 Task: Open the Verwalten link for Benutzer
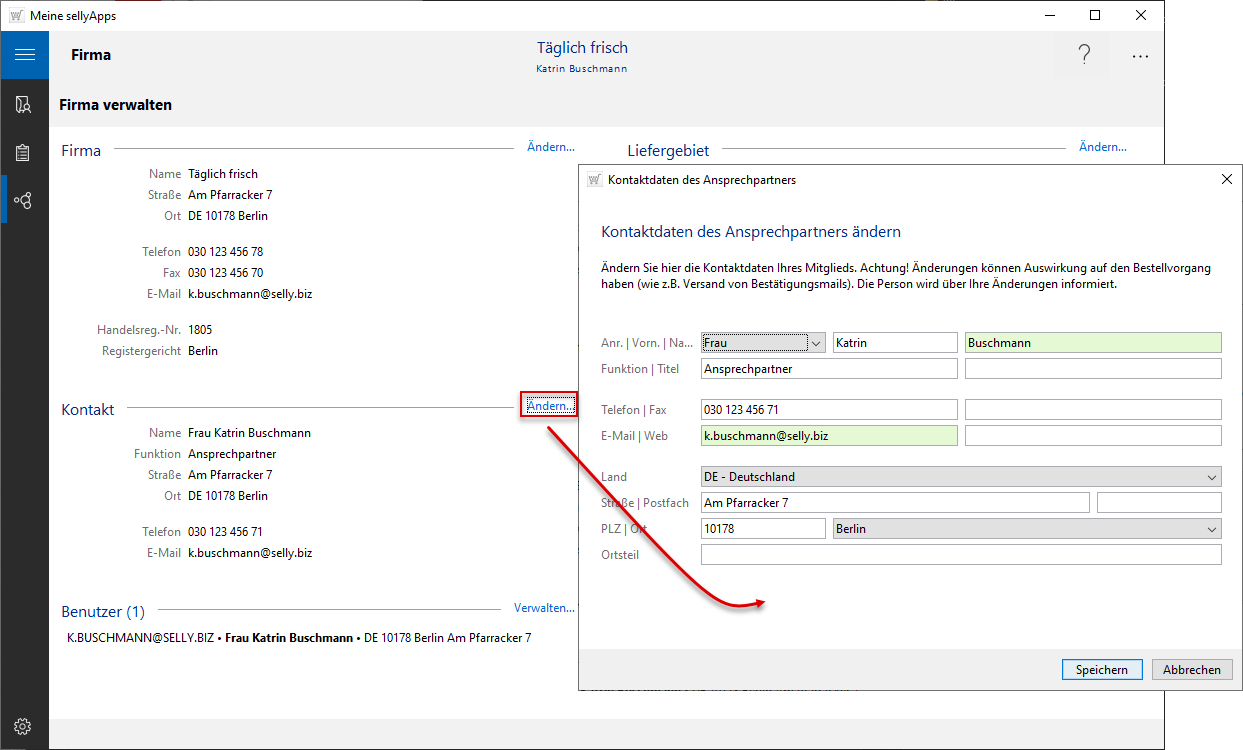pyautogui.click(x=544, y=608)
